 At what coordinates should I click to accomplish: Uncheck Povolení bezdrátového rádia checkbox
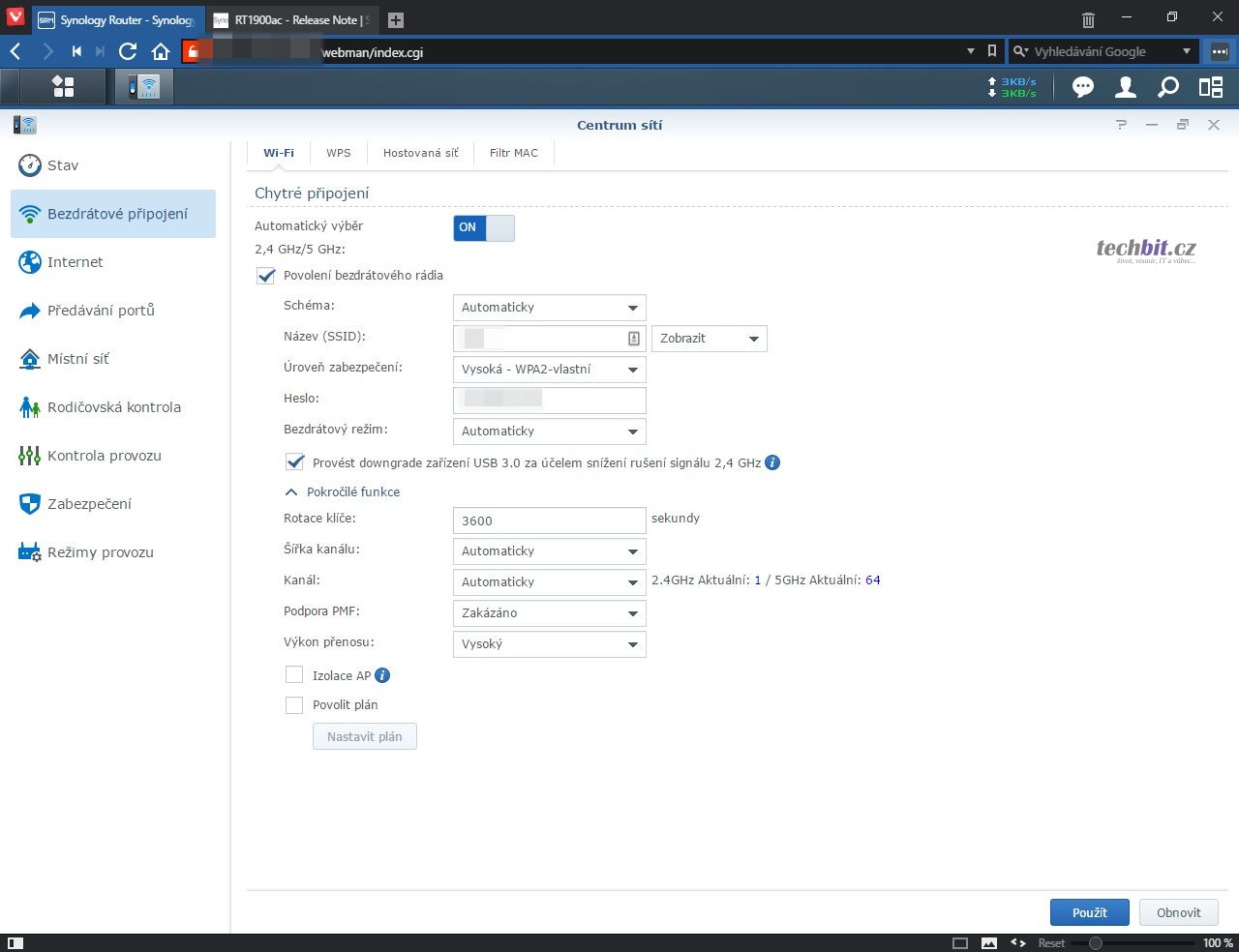pos(266,276)
